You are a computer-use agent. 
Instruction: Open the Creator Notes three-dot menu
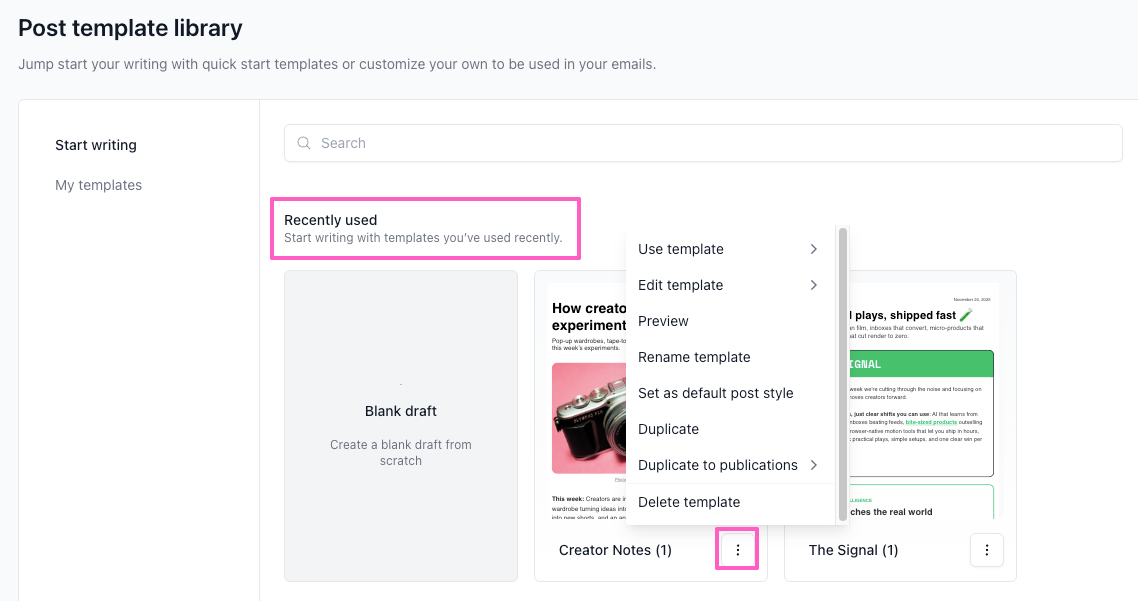(737, 550)
